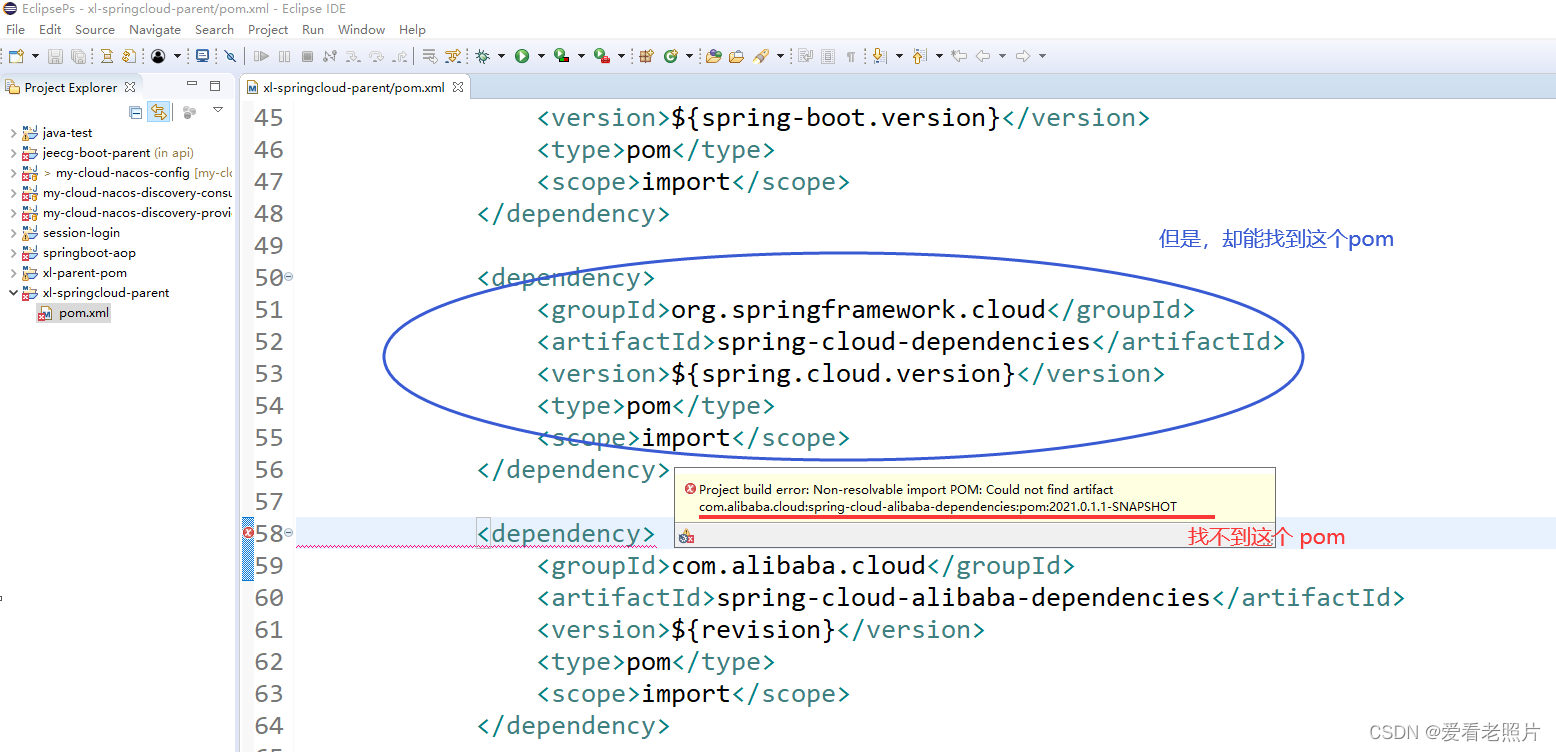Open the Window menu
Viewport: 1556px width, 752px height.
[x=362, y=29]
